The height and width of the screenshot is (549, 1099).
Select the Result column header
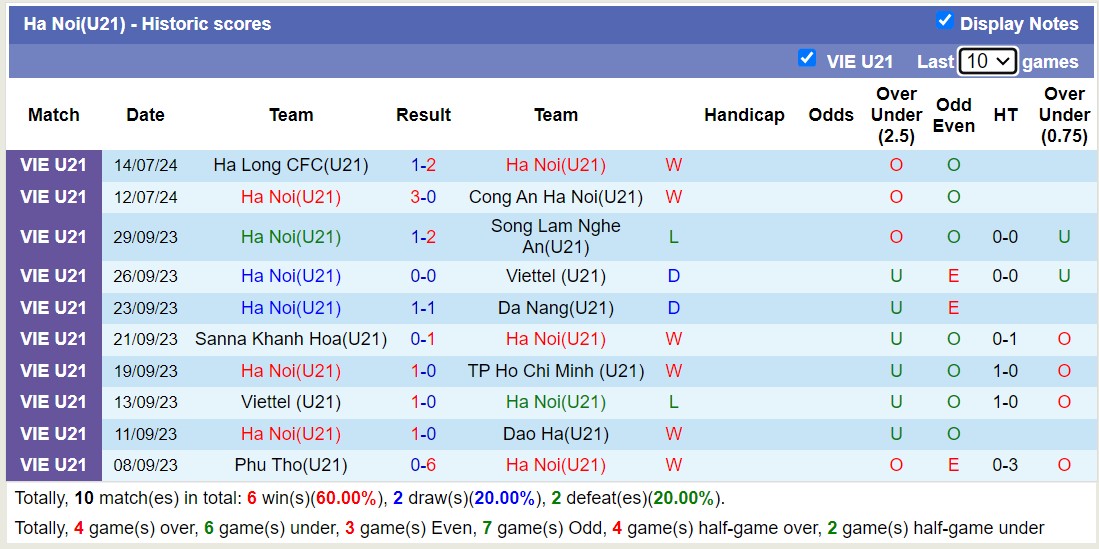point(423,115)
